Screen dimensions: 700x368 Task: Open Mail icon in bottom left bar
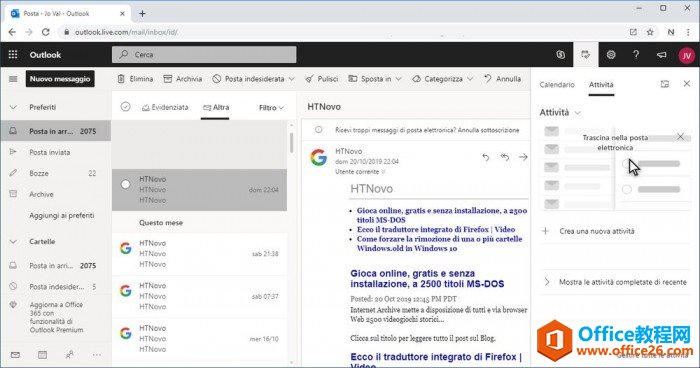[15, 355]
